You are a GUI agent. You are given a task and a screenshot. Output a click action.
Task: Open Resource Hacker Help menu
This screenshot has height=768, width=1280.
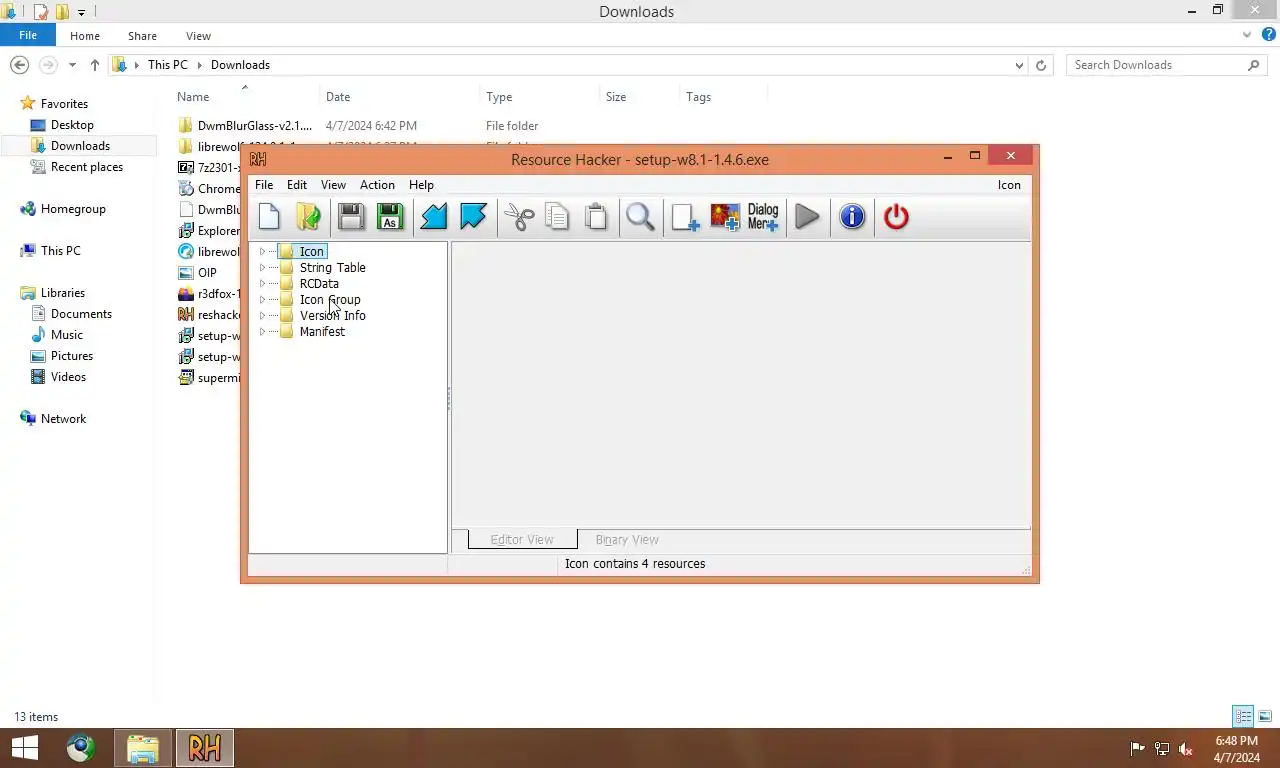421,185
